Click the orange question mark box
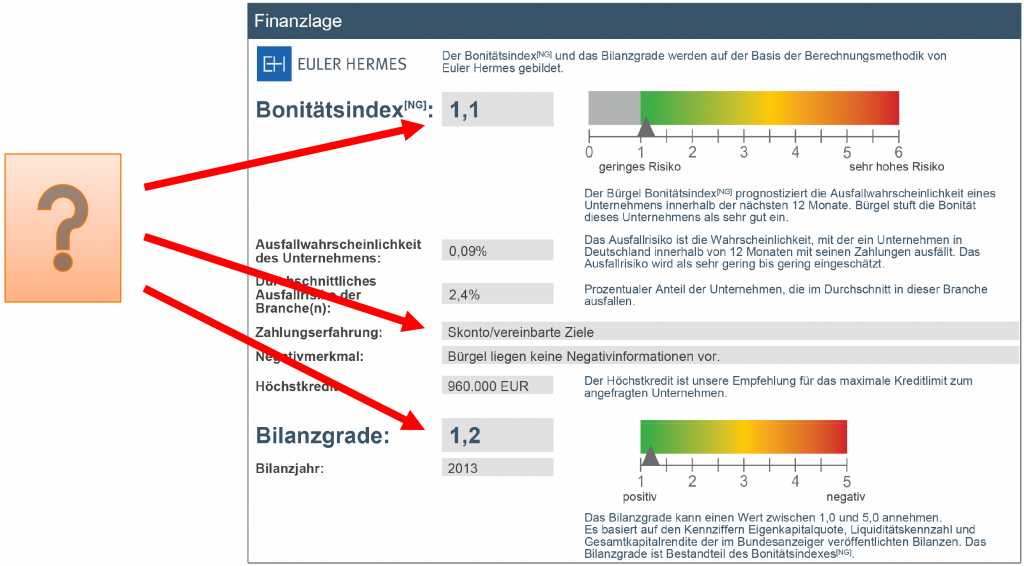The width and height of the screenshot is (1024, 566). tap(63, 213)
